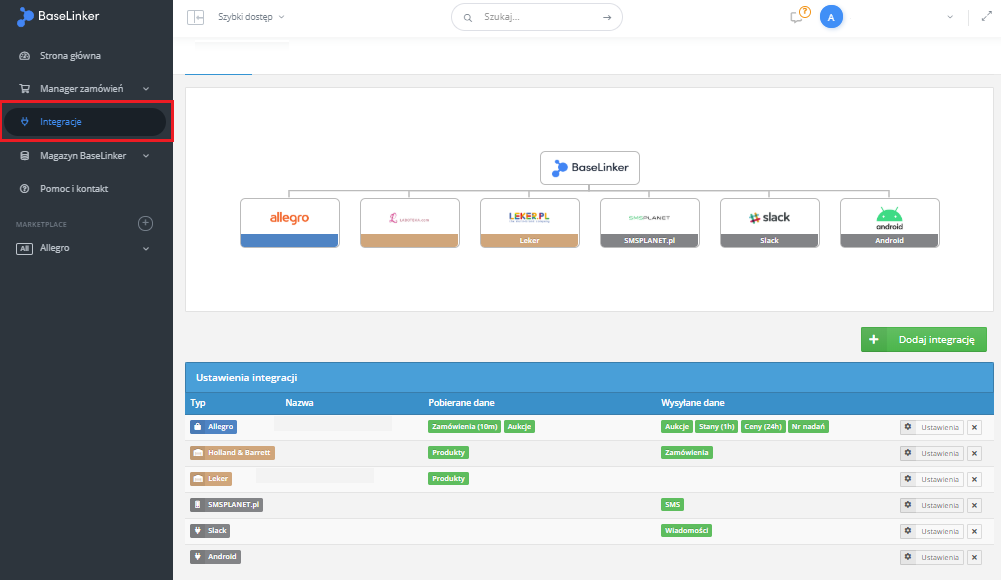Delete SMSPLANET.pl integration with X icon
Image resolution: width=1001 pixels, height=580 pixels.
974,505
